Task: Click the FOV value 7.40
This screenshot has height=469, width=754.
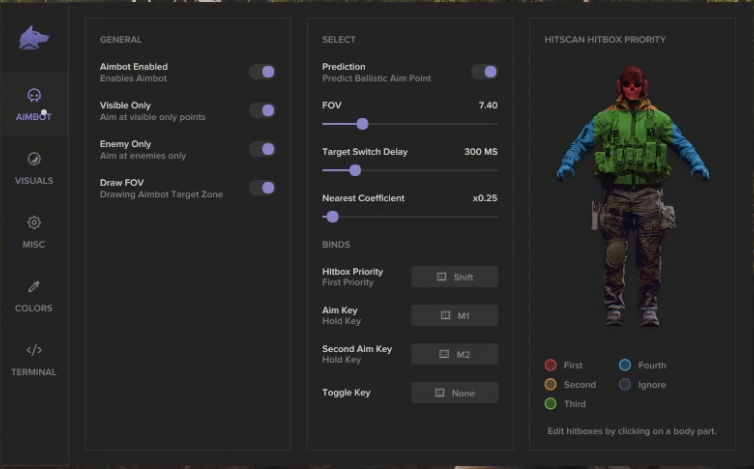Action: 488,105
